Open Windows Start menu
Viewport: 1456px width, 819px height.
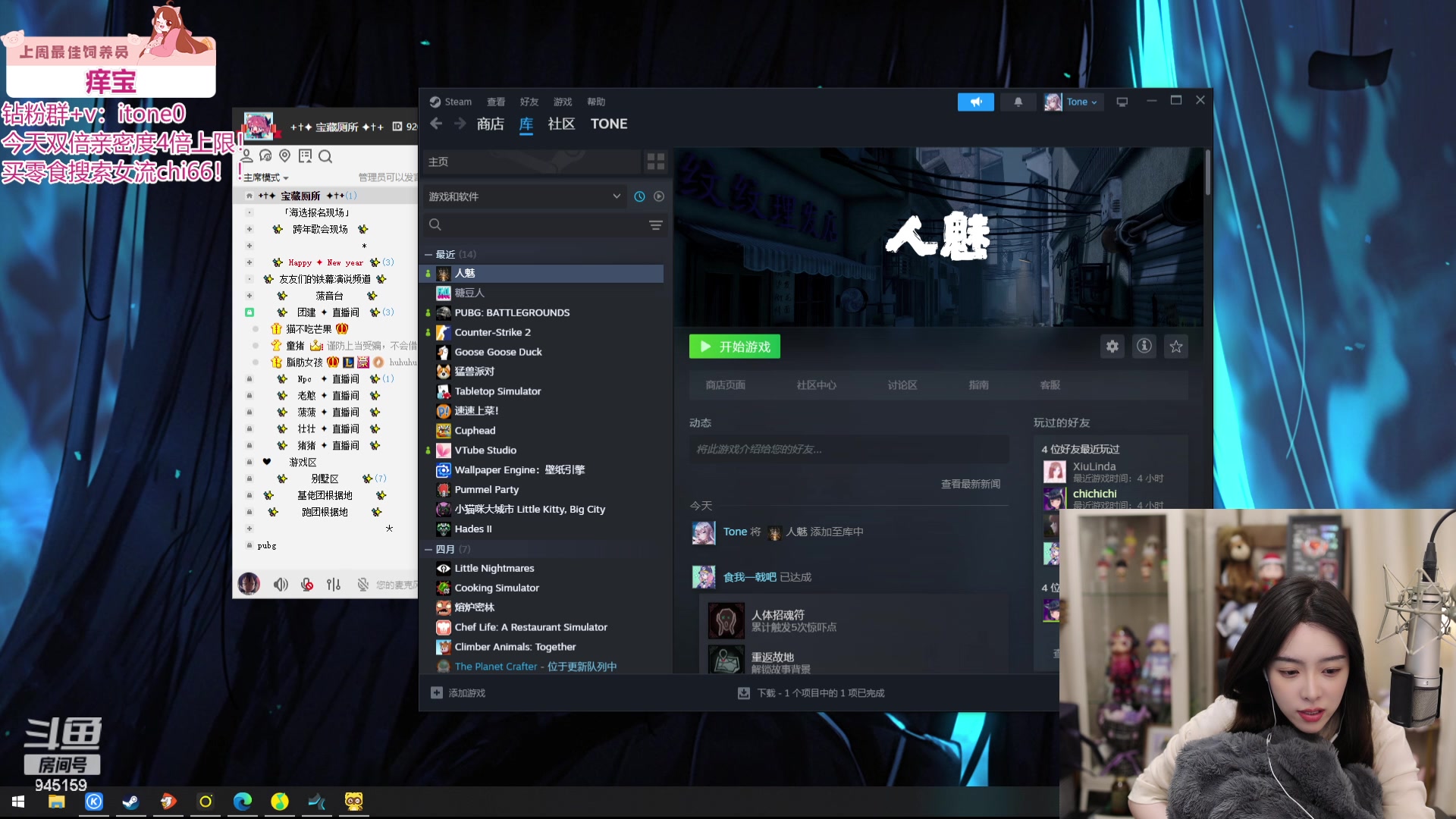(x=18, y=802)
